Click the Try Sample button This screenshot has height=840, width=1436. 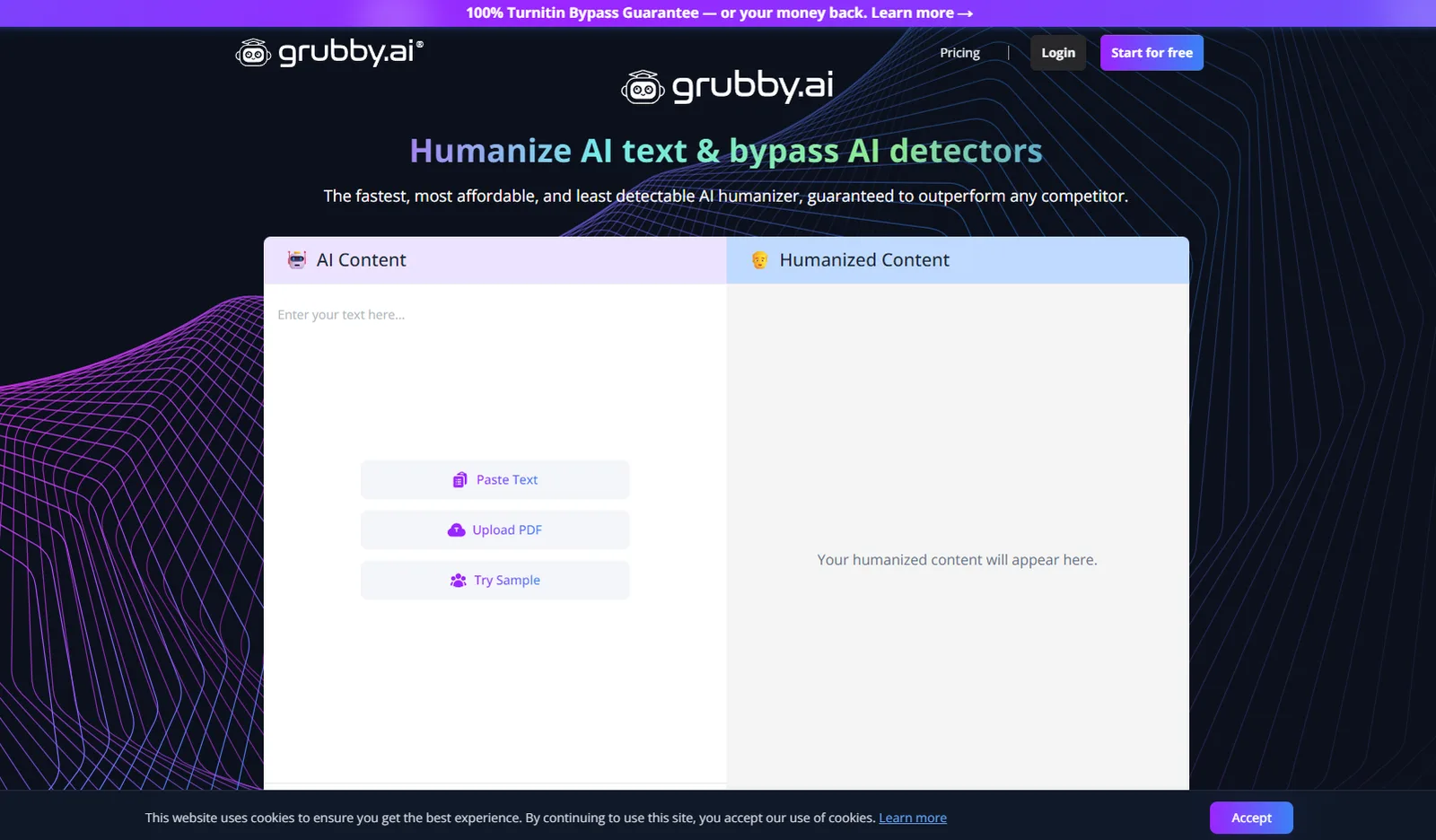[495, 581]
